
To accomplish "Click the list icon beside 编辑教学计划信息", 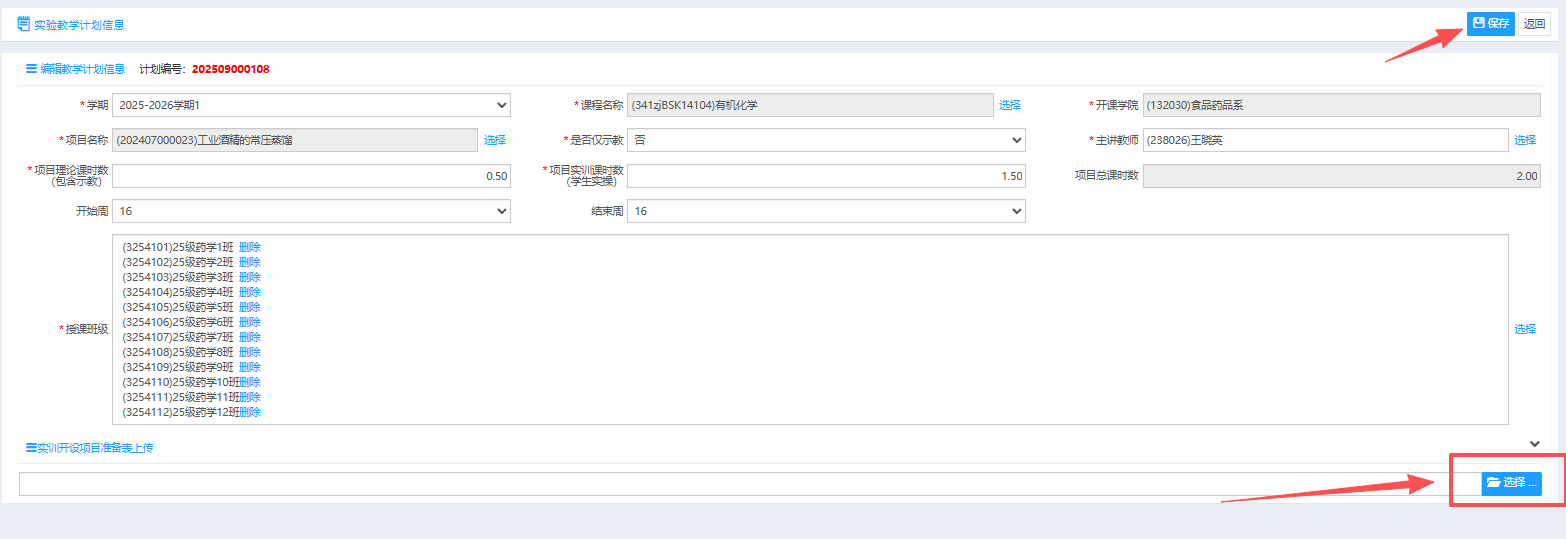I will point(31,69).
